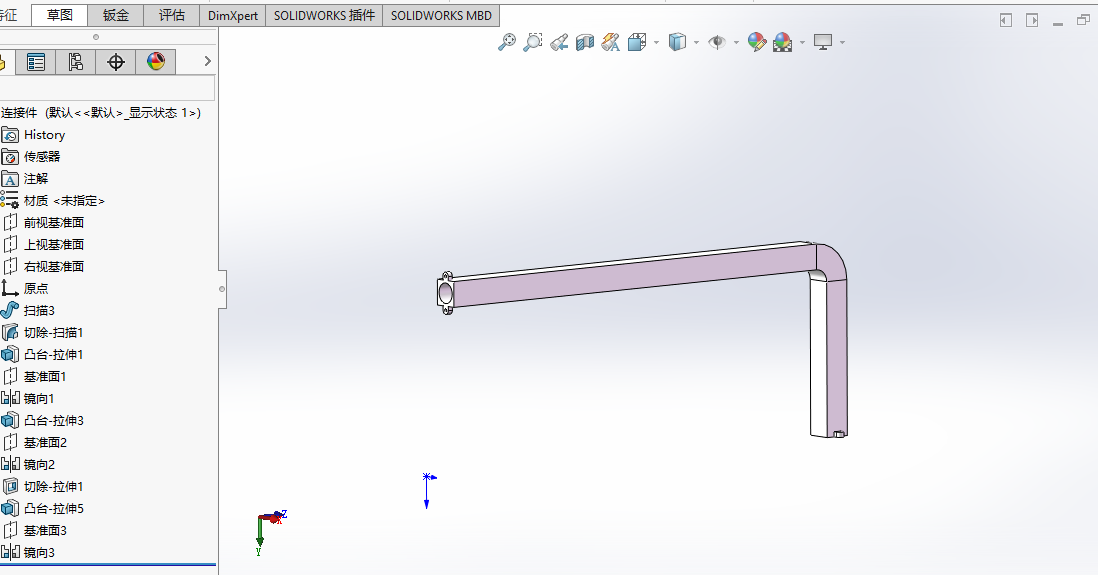The height and width of the screenshot is (575, 1098).
Task: Open Display Style dropdown arrow
Action: point(696,42)
